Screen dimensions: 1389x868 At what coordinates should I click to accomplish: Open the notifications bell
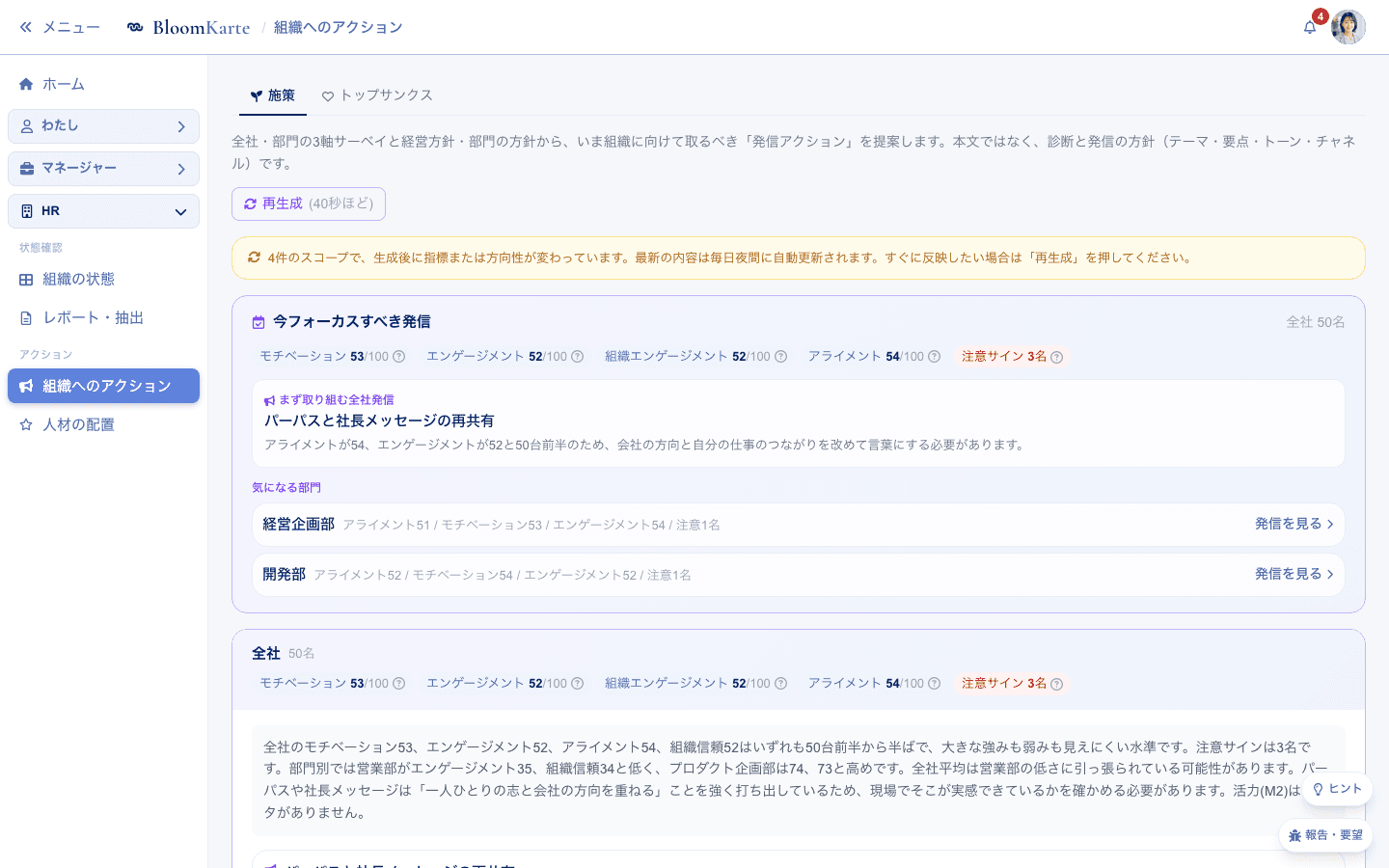pyautogui.click(x=1310, y=27)
